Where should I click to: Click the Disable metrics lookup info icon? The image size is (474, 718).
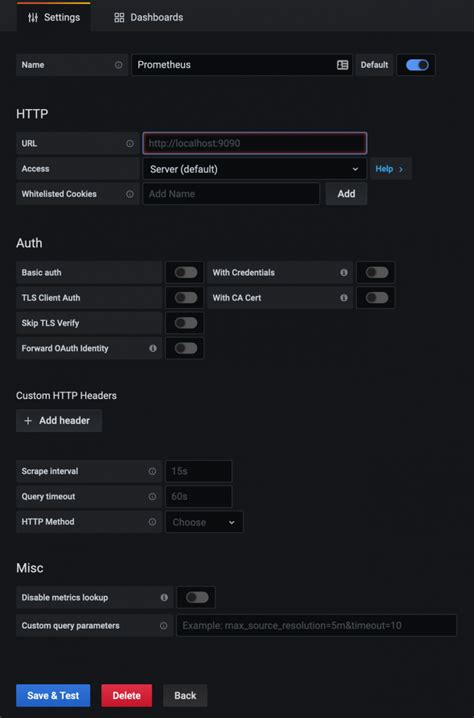pos(164,598)
